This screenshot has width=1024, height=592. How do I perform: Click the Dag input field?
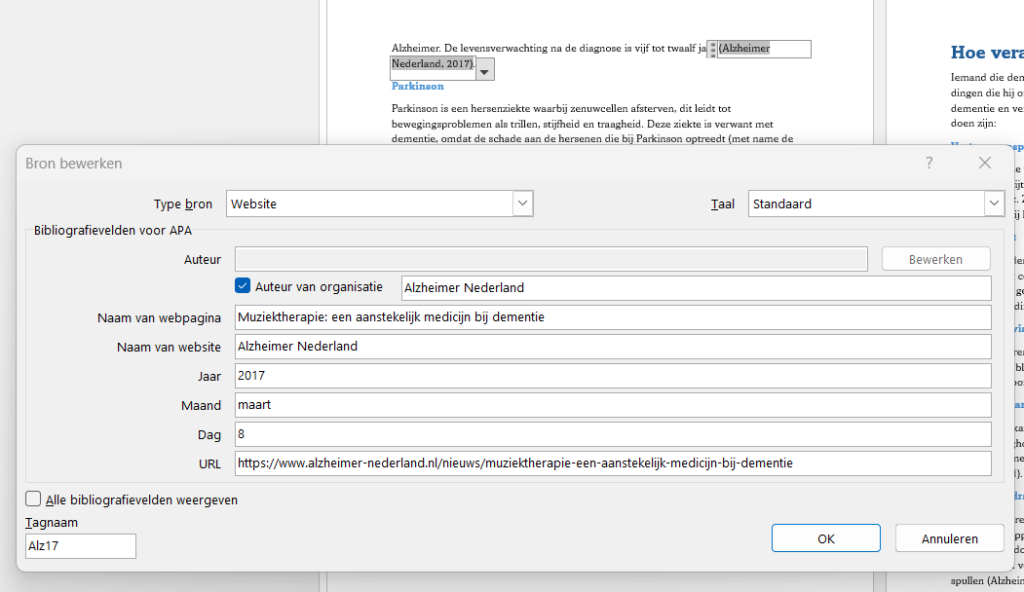[x=612, y=434]
